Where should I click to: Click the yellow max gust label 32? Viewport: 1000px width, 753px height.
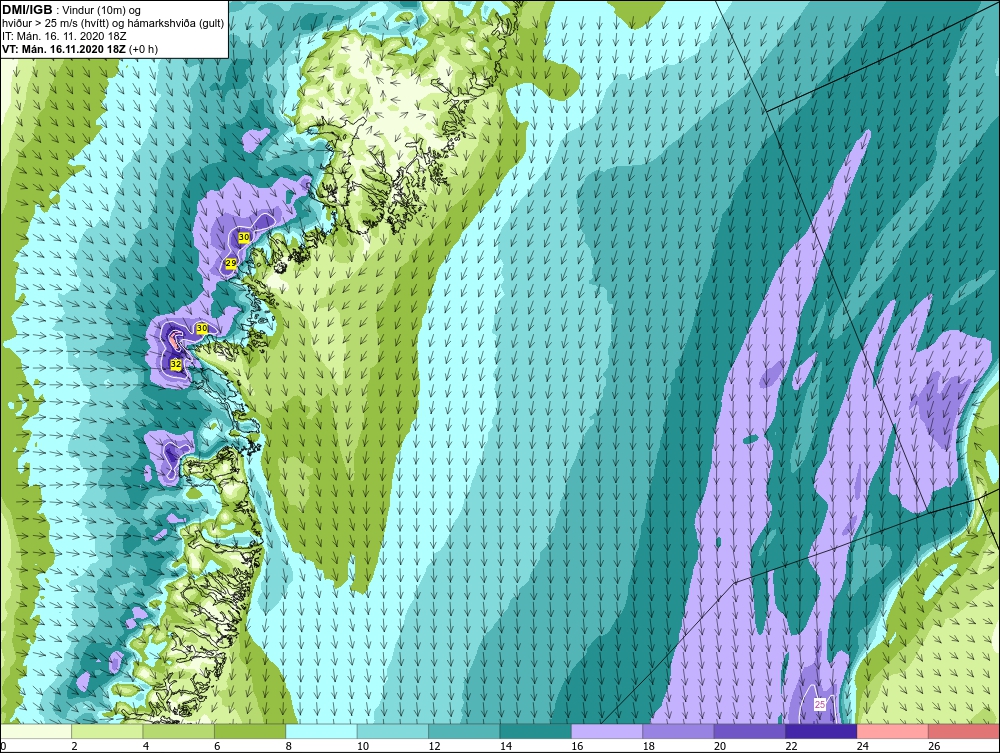click(x=176, y=364)
